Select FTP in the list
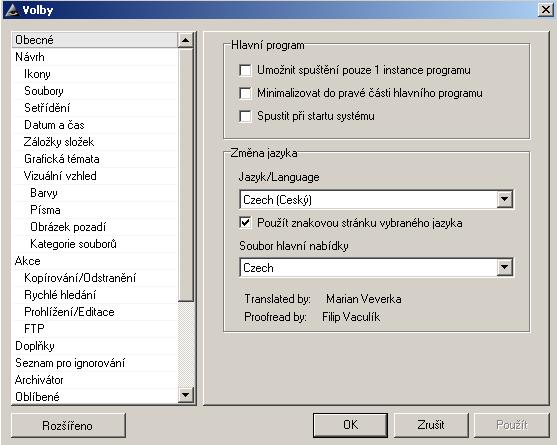Viewport: 557px width, 445px height. pos(94,329)
